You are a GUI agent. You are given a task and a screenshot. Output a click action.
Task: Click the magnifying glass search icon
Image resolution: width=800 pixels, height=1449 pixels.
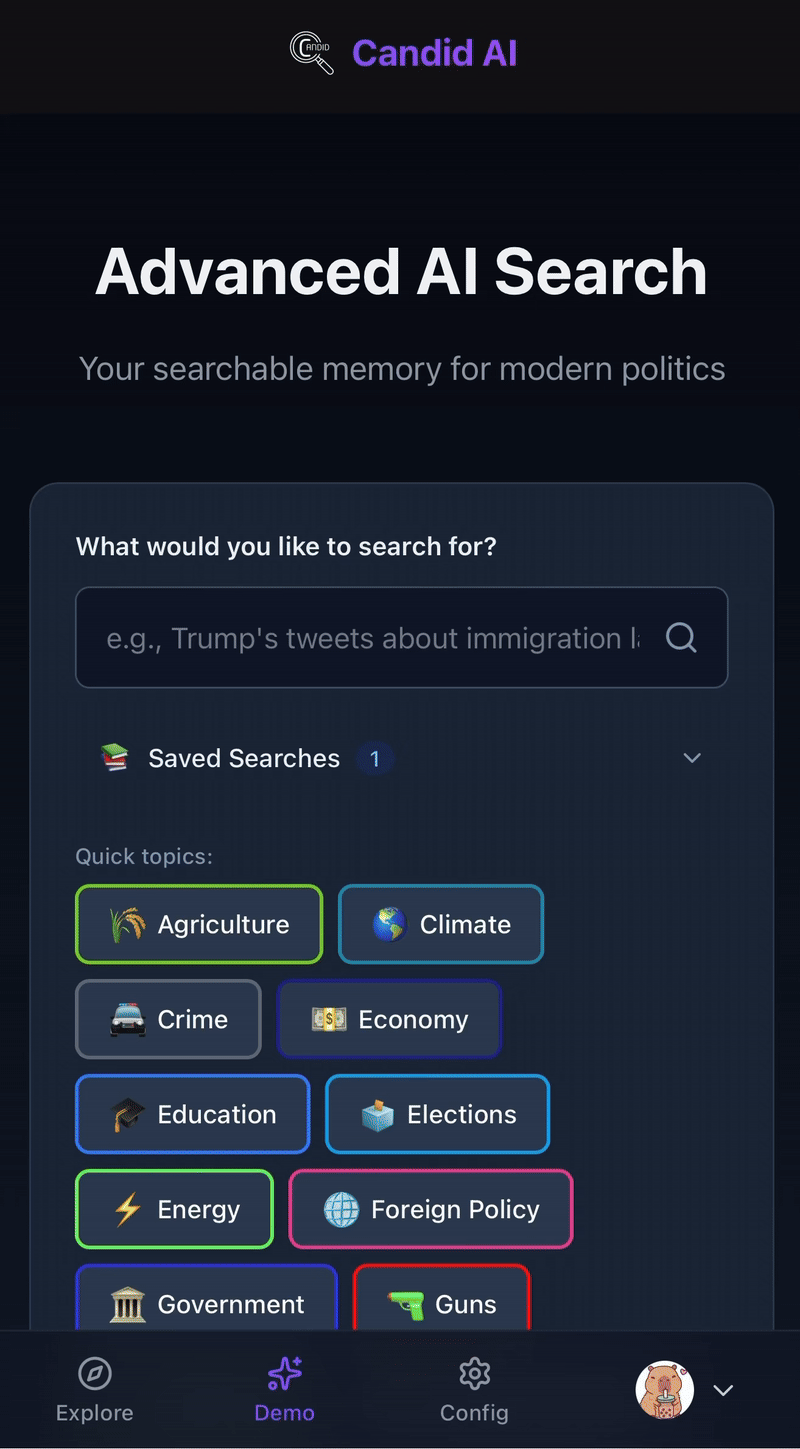click(x=681, y=637)
